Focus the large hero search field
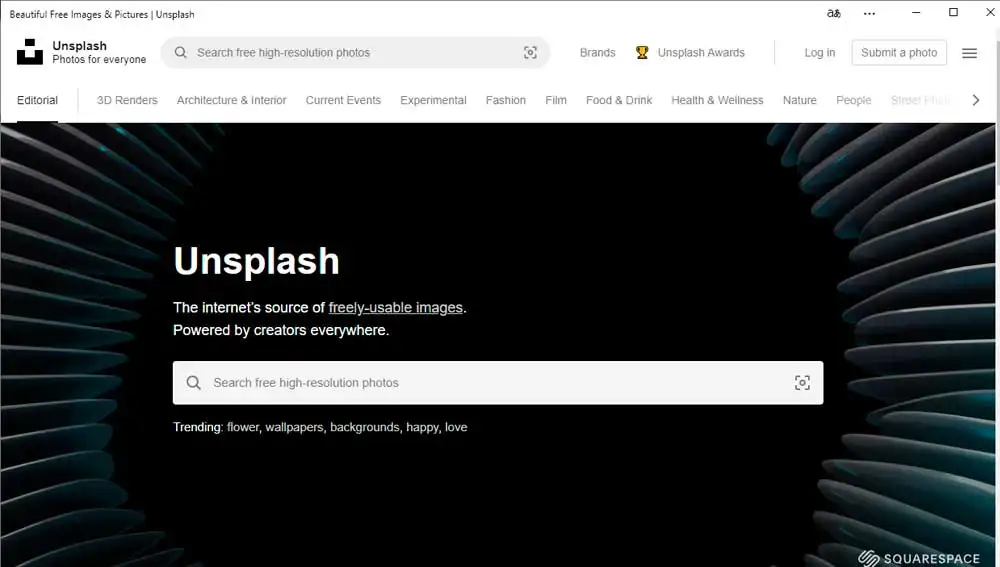This screenshot has height=567, width=1000. click(x=497, y=383)
